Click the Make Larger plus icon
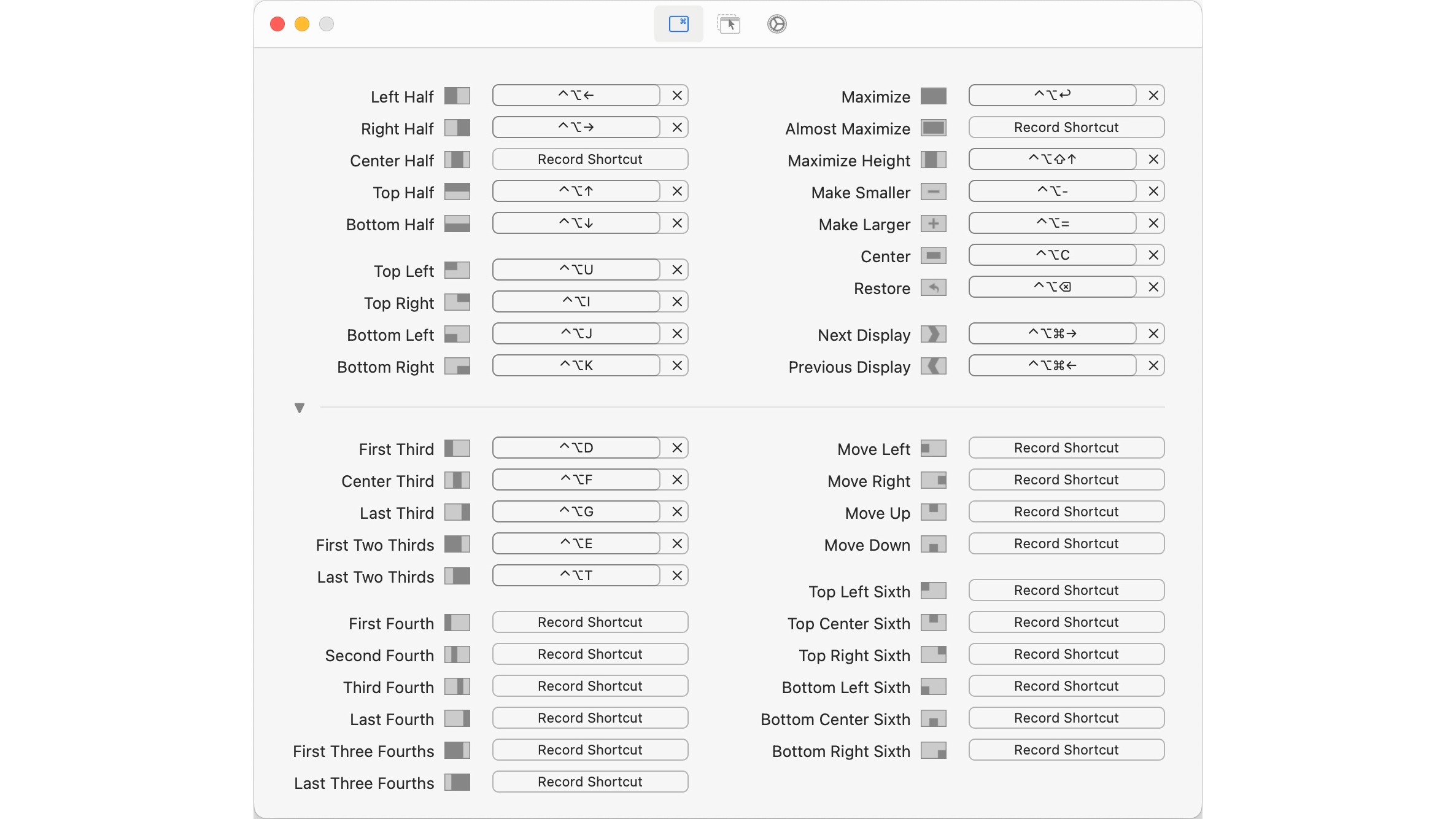Screen dimensions: 1456x819 click(x=934, y=223)
